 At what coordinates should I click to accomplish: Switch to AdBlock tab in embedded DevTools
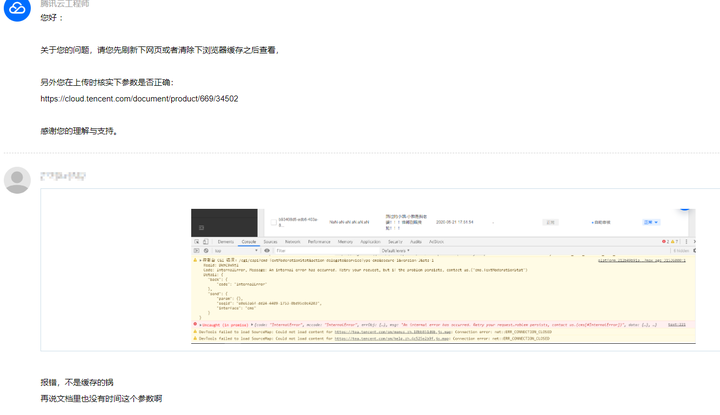coord(436,241)
